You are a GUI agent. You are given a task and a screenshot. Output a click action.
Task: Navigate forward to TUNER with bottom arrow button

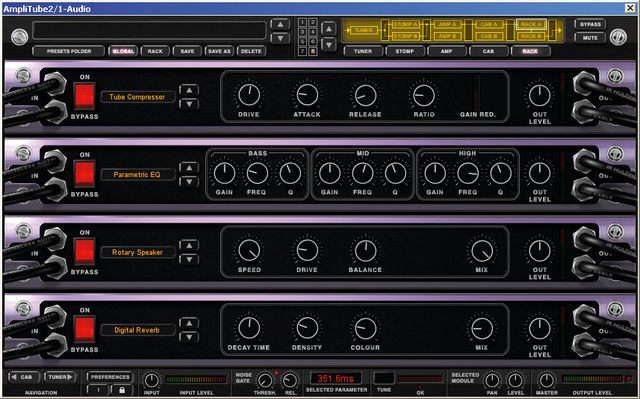[60, 377]
